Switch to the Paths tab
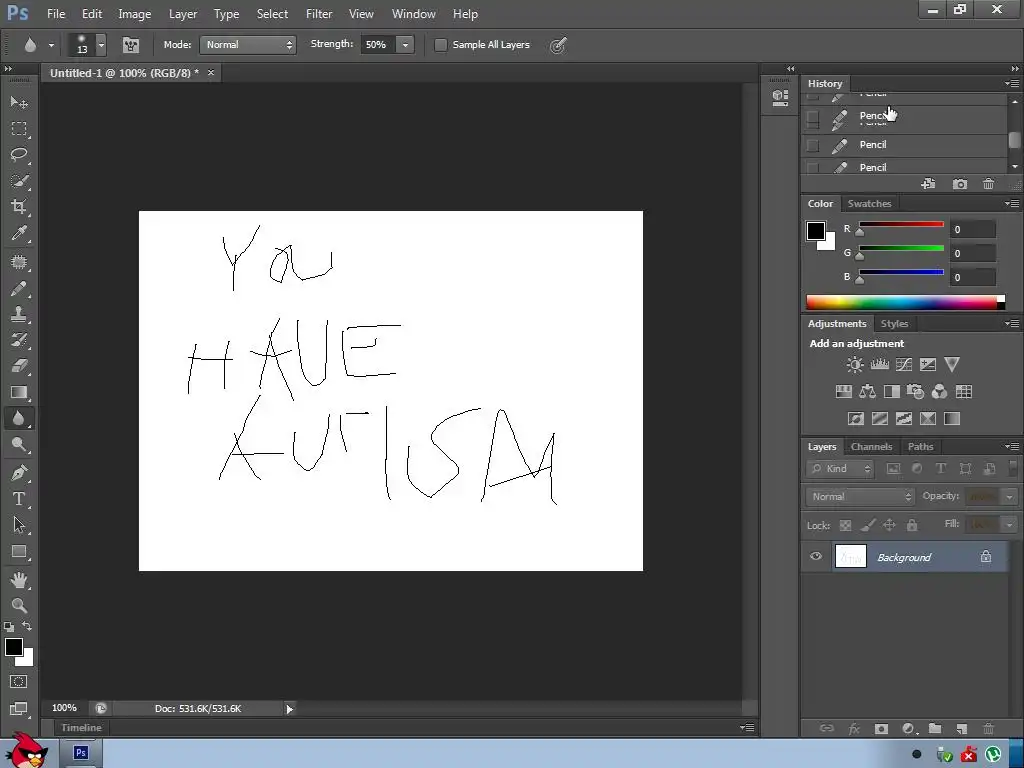1024x768 pixels. pos(920,447)
